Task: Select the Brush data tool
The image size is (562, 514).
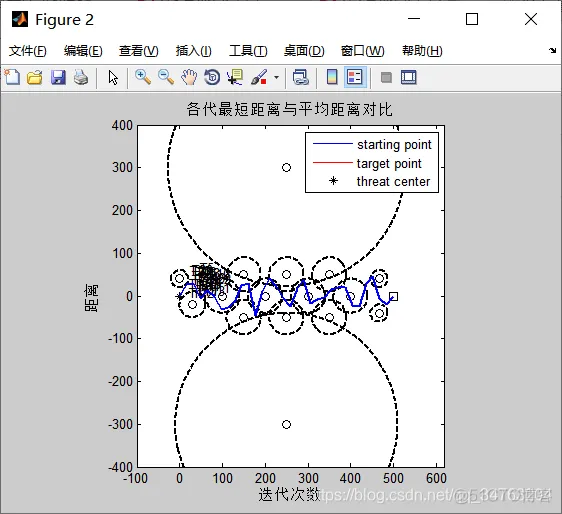Action: coord(259,77)
